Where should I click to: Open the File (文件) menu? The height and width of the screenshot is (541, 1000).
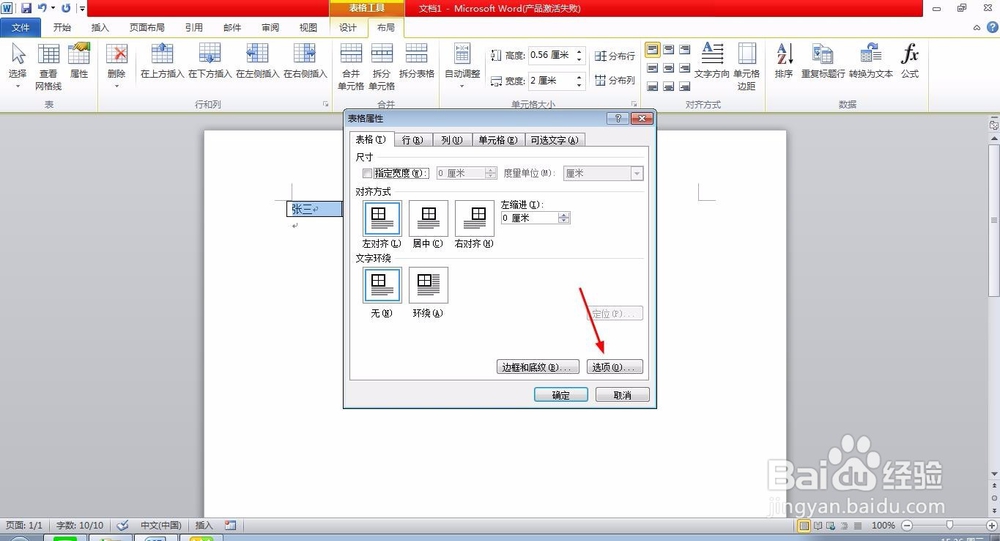click(20, 27)
